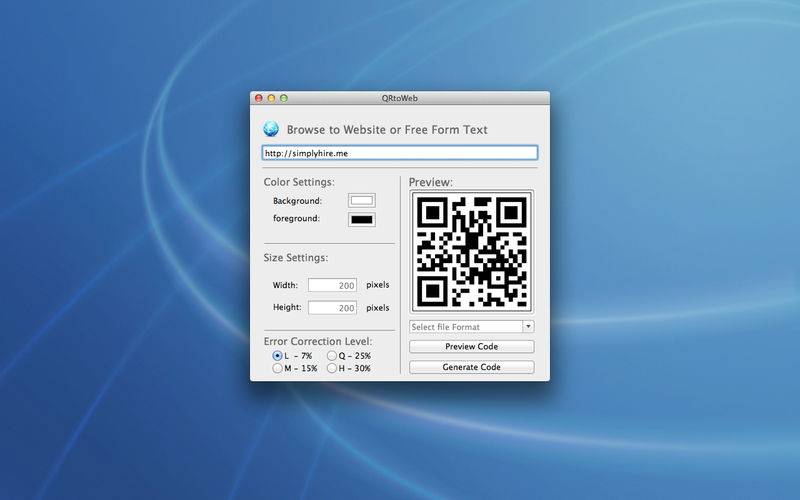
Task: Open the foreground color swatch
Action: click(361, 220)
